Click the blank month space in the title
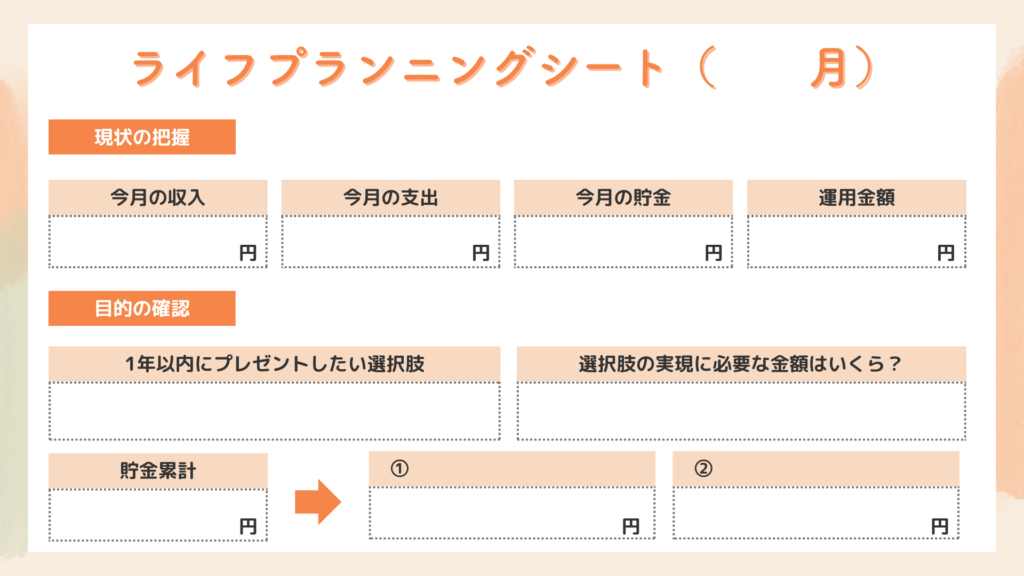 click(760, 68)
